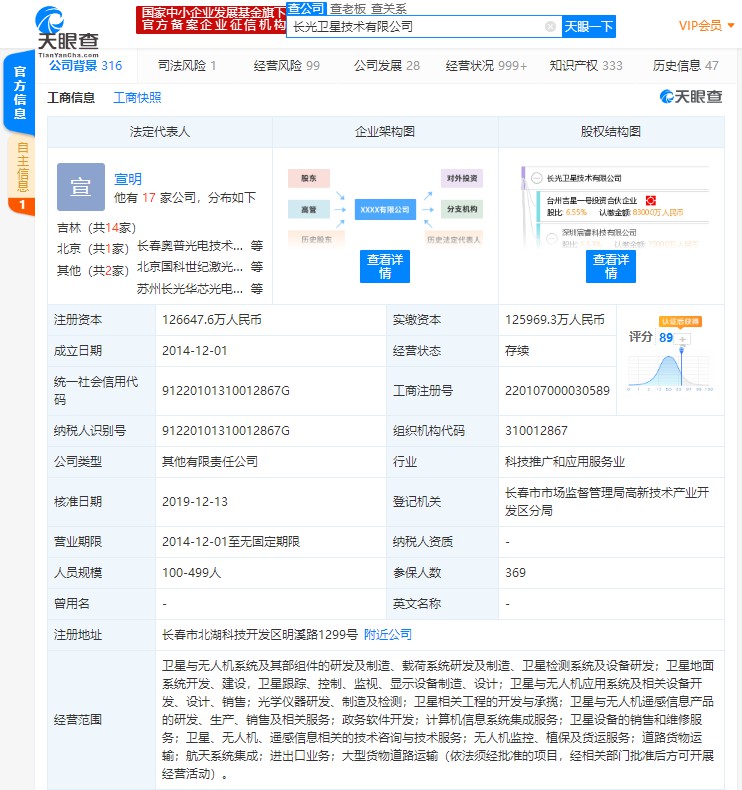View details of 股权结构图
Viewport: 742px width, 790px height.
(x=611, y=266)
